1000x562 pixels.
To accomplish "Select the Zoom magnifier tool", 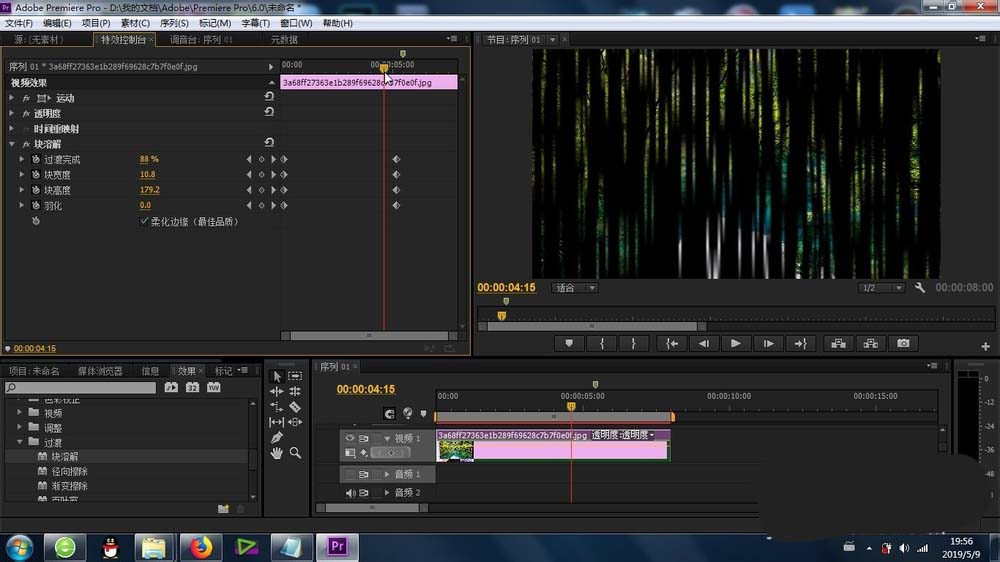I will click(x=295, y=453).
